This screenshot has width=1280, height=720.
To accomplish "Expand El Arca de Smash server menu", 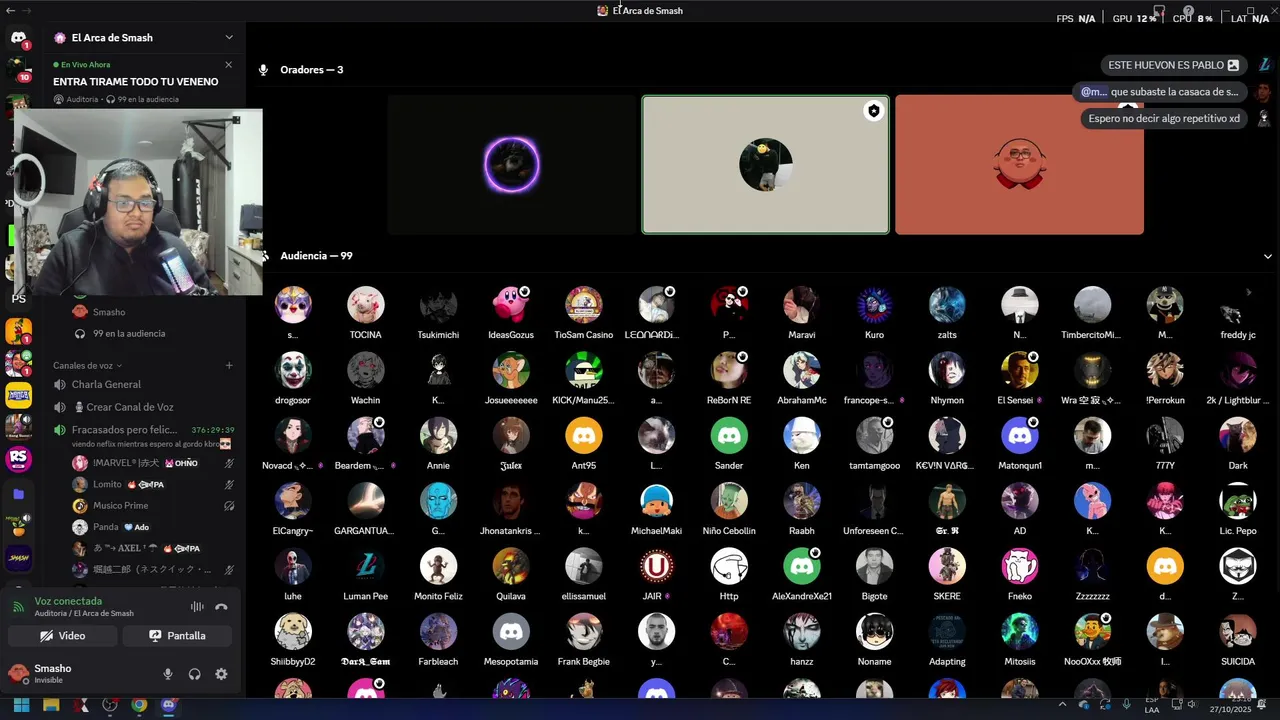I will click(229, 38).
